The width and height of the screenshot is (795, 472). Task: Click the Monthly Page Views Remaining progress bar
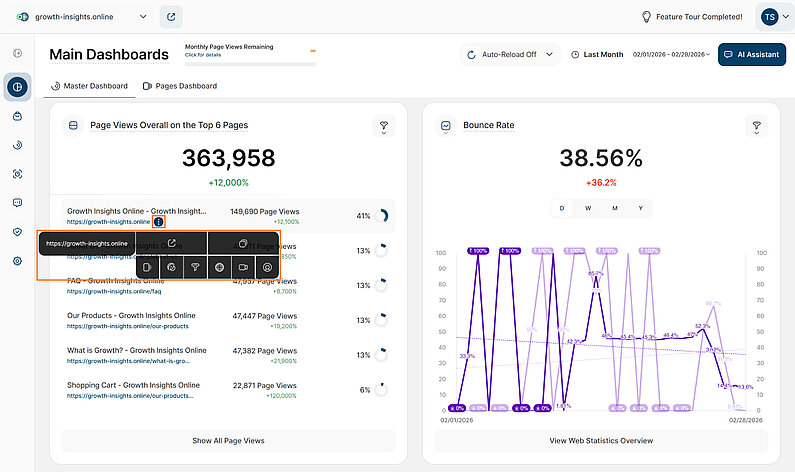250,63
